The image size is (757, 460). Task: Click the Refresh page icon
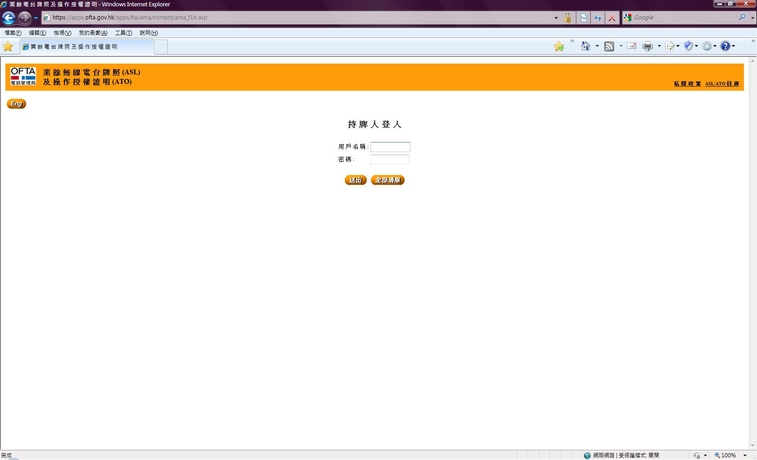pos(598,18)
